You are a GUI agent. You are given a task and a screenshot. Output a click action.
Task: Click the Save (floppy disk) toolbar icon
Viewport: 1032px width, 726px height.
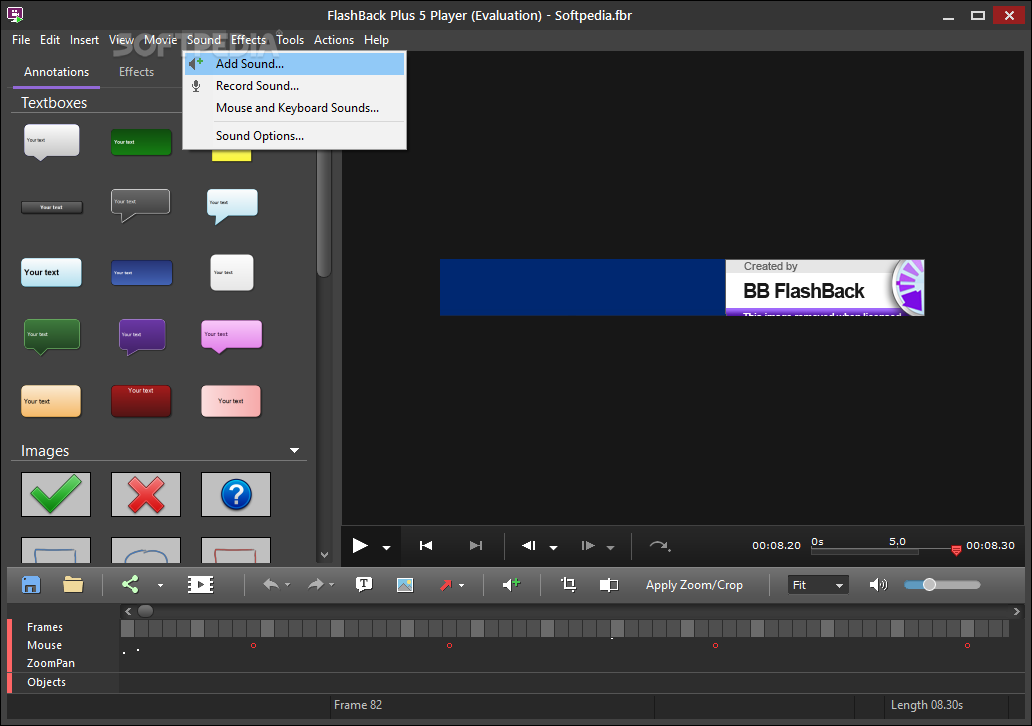coord(31,584)
